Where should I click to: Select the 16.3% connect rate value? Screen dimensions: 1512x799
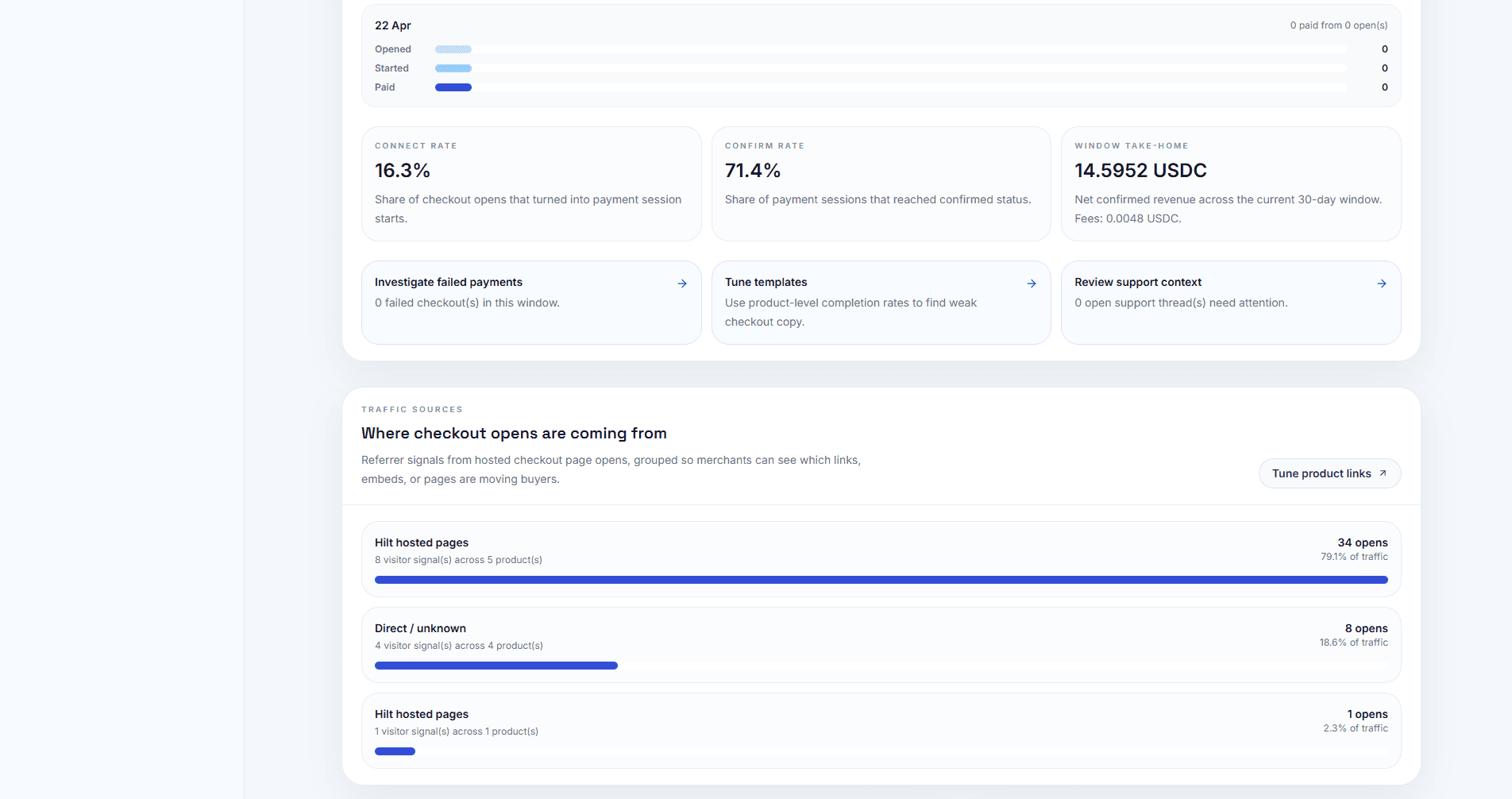[x=403, y=171]
